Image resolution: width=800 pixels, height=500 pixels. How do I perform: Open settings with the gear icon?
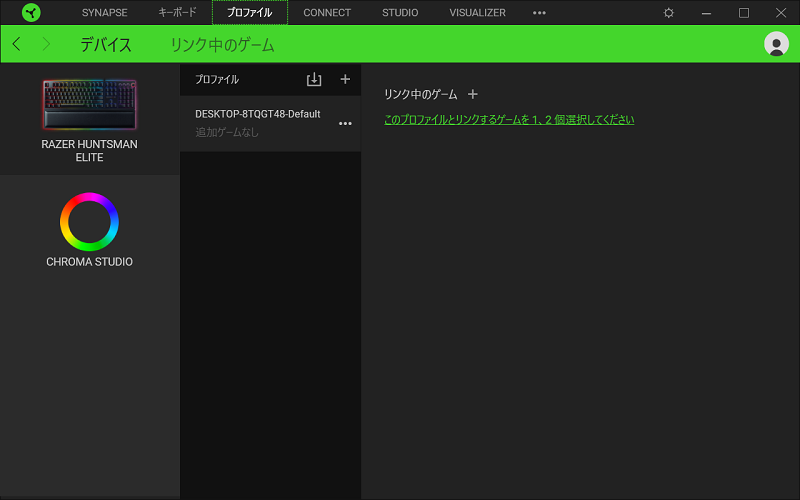coord(668,13)
